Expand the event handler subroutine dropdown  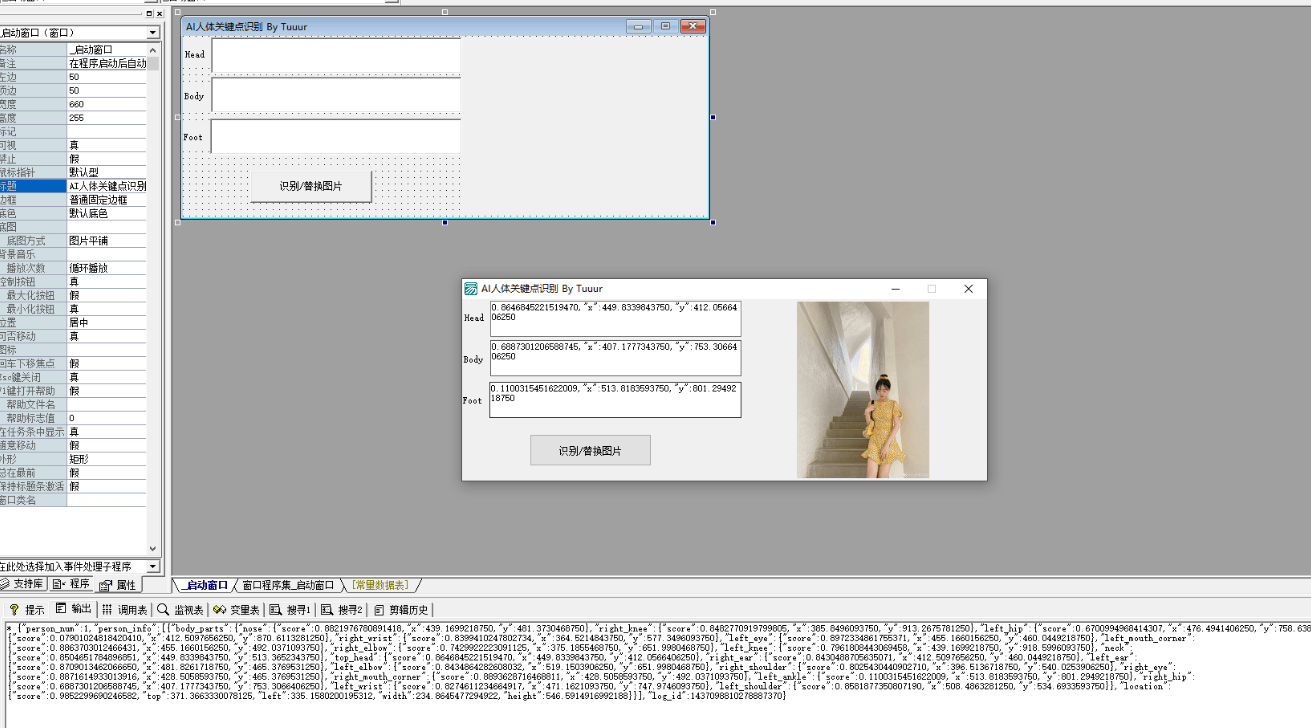153,566
